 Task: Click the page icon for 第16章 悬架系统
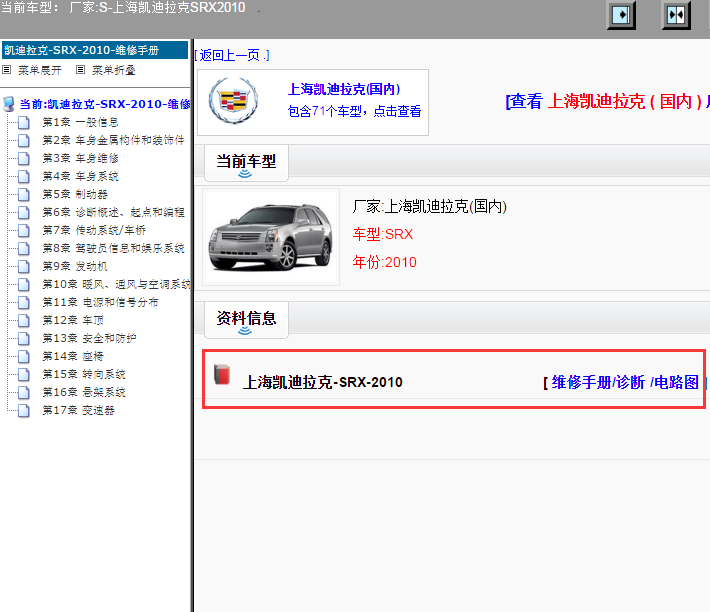[x=24, y=392]
